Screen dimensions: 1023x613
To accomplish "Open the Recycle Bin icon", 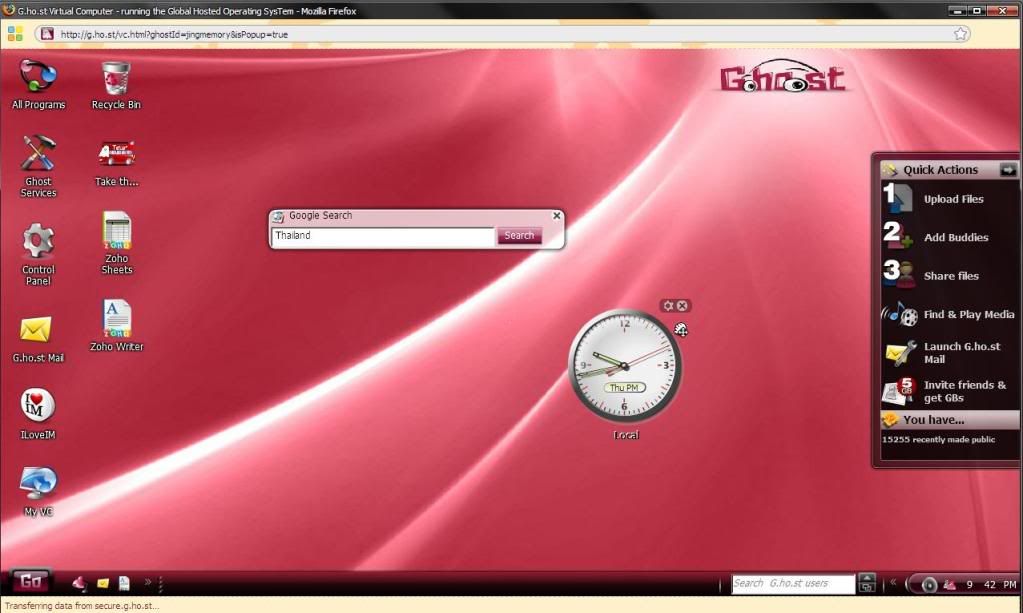I will (x=116, y=85).
